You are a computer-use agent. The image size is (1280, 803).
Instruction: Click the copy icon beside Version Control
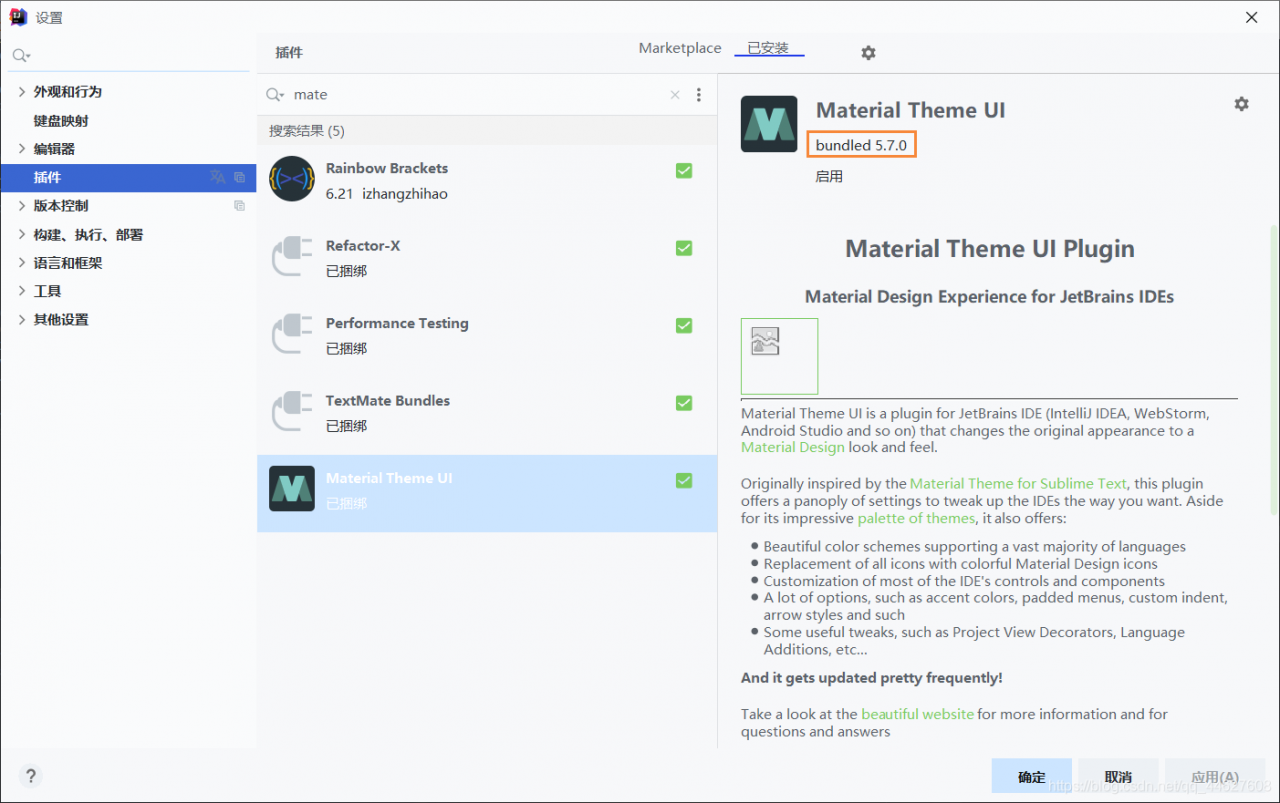239,206
